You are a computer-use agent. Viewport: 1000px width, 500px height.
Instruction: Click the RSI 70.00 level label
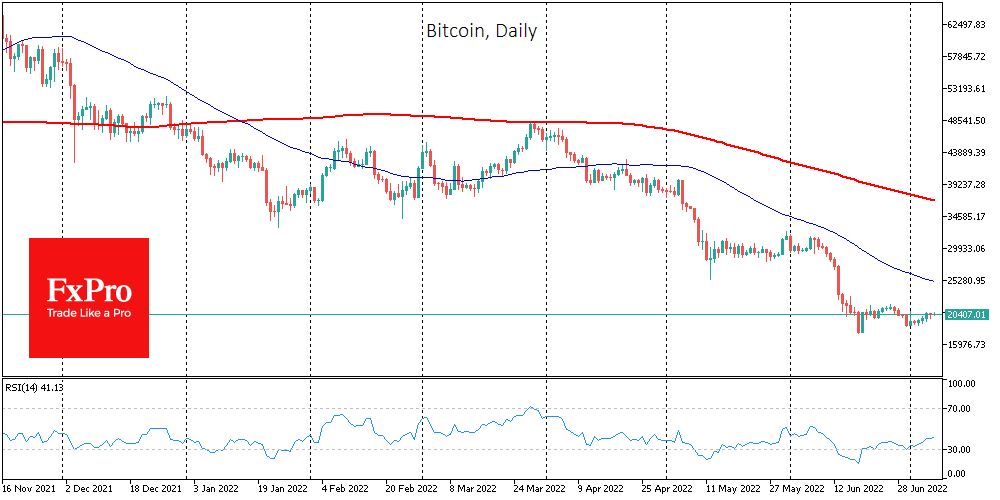[x=961, y=409]
